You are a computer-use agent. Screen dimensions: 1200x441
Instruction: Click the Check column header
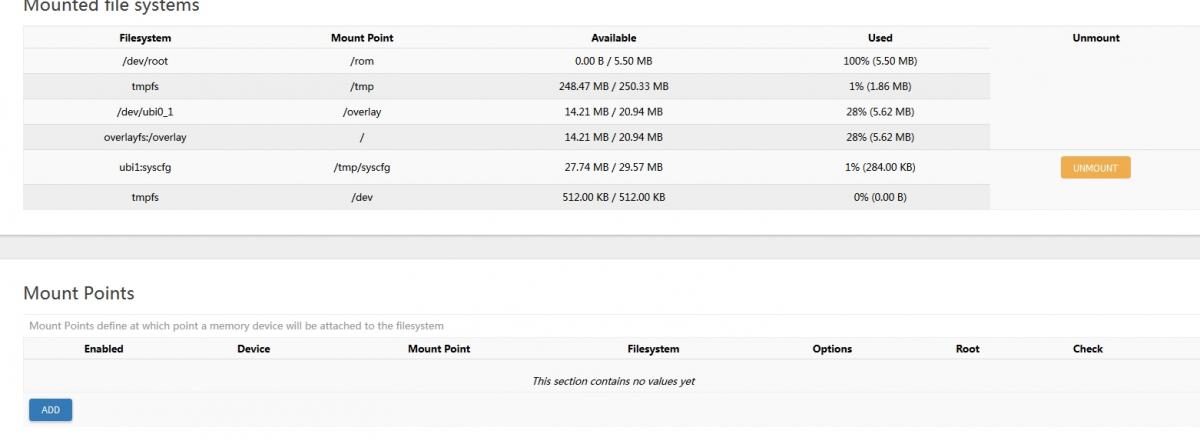pyautogui.click(x=1088, y=349)
